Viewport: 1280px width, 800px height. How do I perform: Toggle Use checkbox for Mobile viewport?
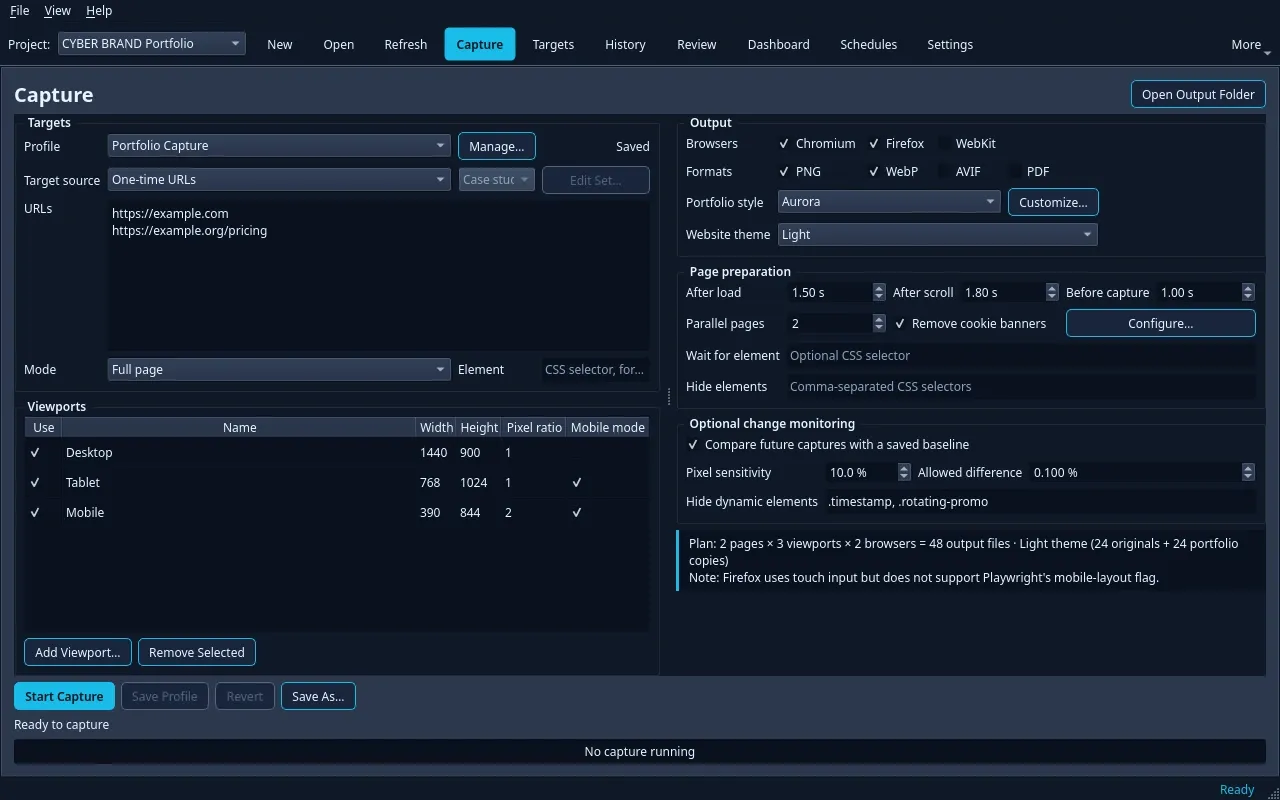pos(35,513)
